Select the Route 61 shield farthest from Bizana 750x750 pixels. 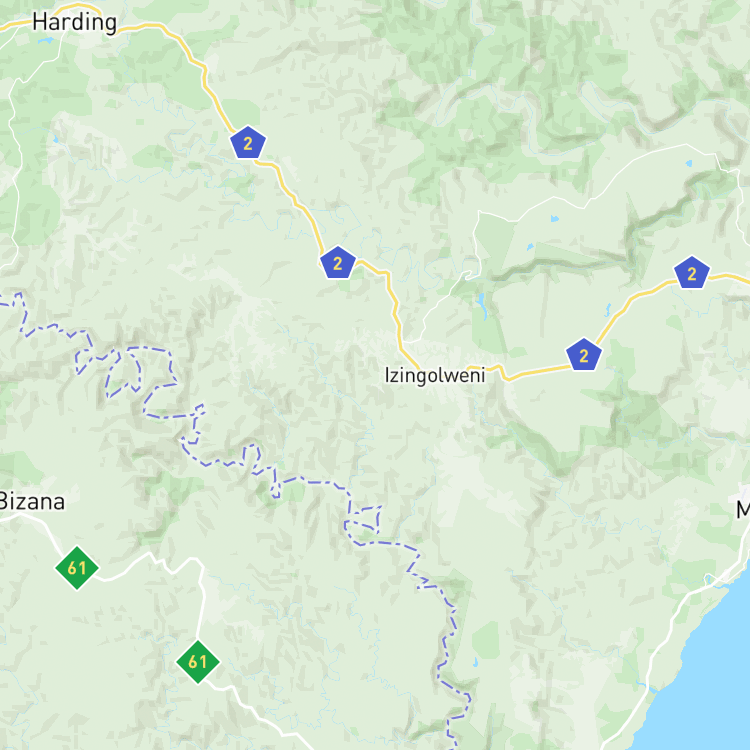[198, 662]
